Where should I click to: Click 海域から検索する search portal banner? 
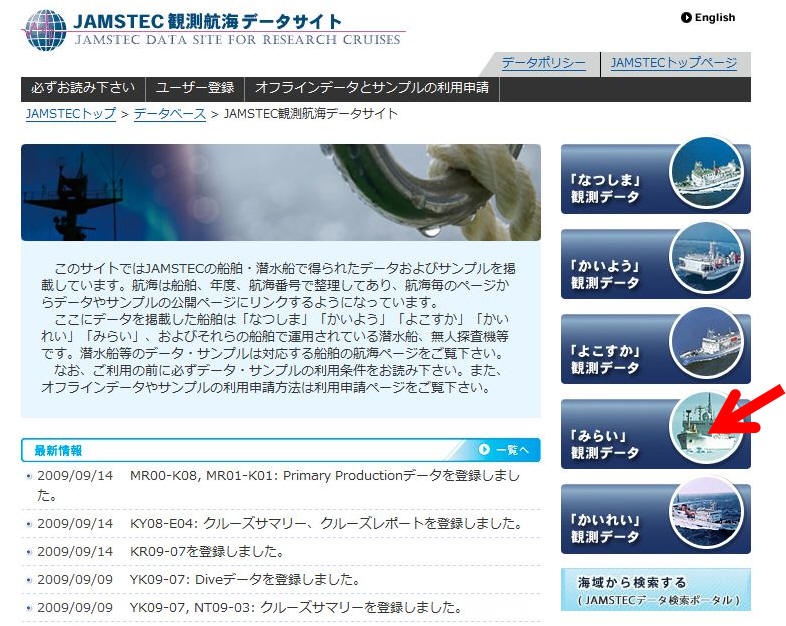[x=655, y=590]
